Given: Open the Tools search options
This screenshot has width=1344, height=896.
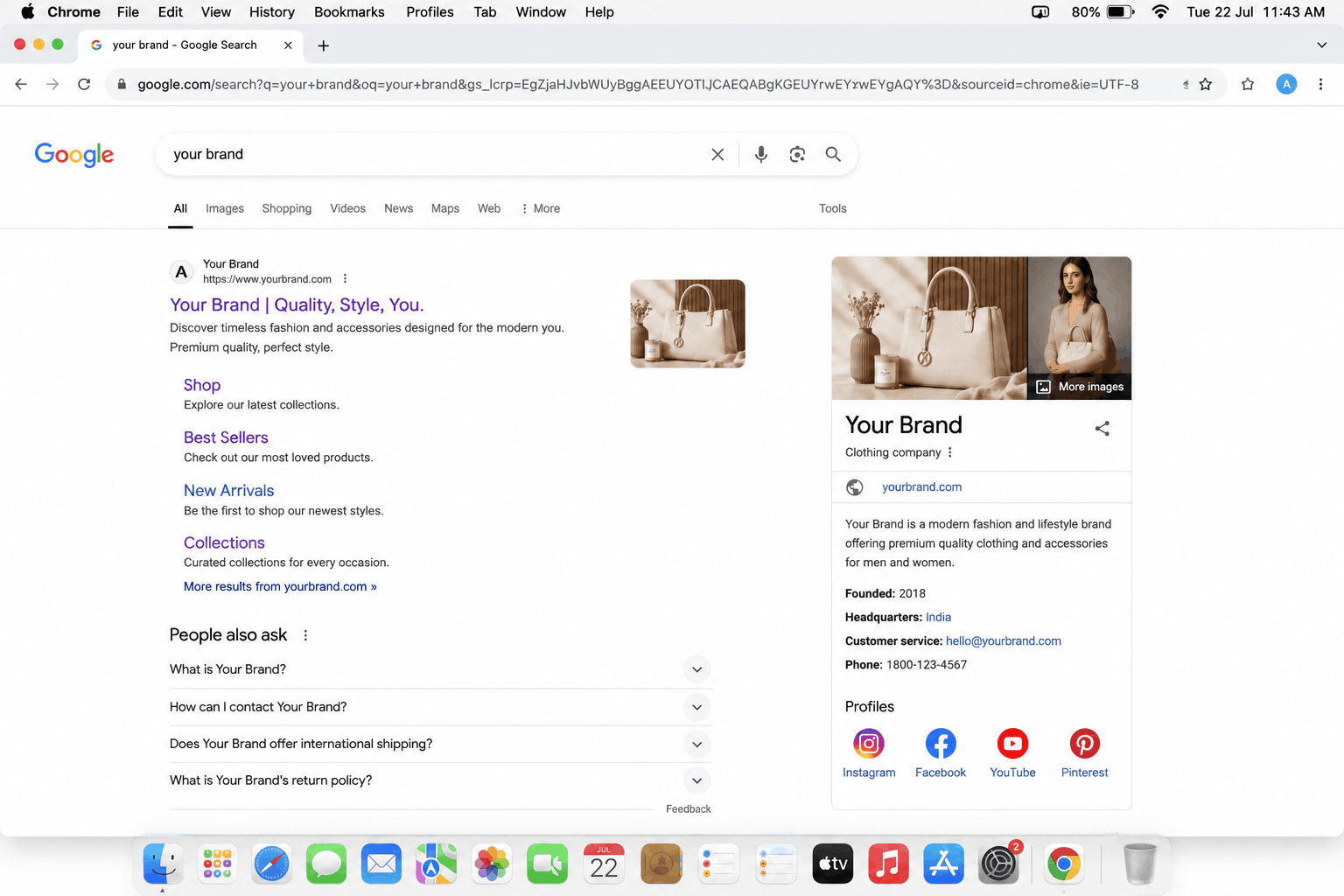Looking at the screenshot, I should click(x=832, y=208).
